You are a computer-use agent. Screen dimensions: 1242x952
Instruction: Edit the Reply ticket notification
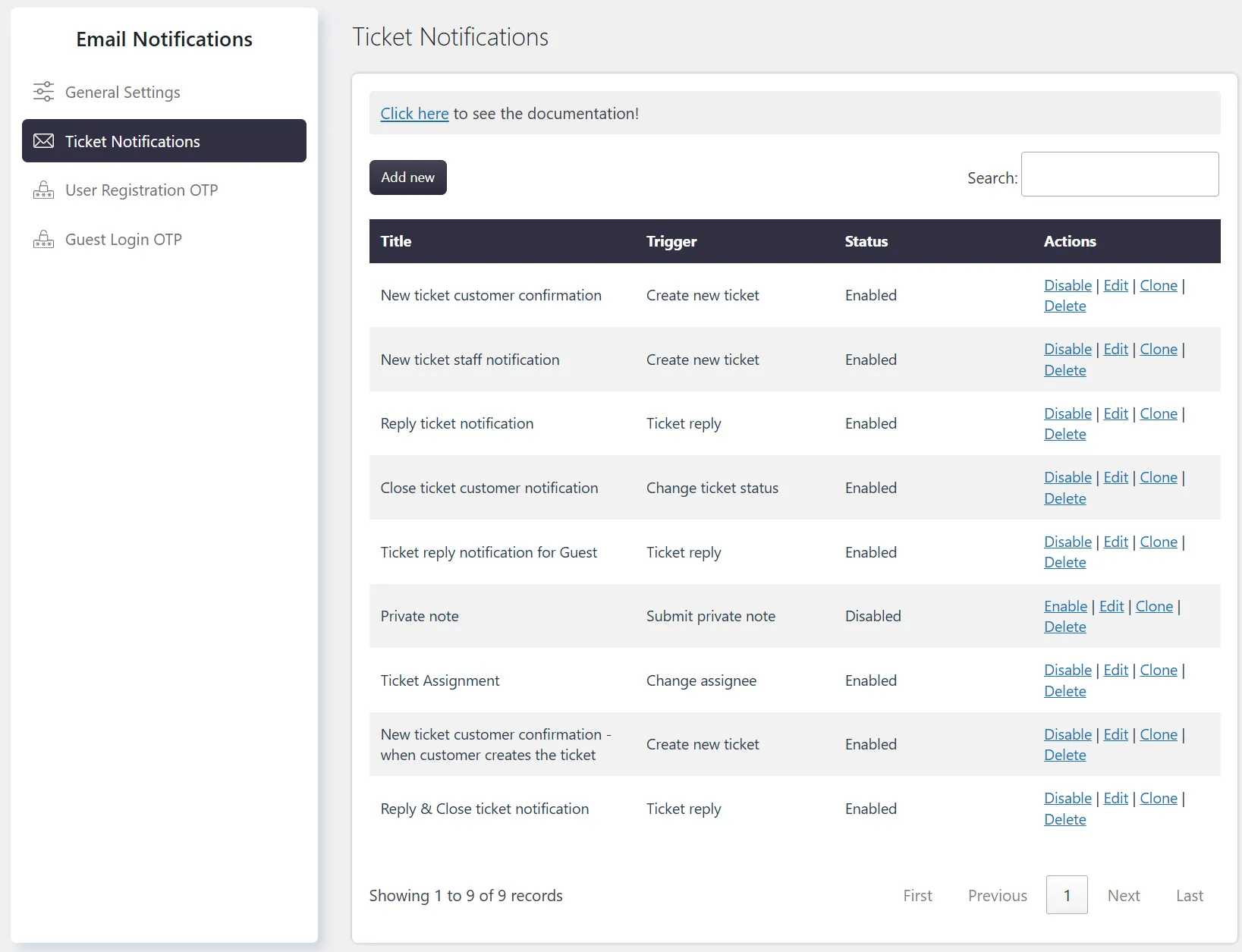click(1115, 413)
